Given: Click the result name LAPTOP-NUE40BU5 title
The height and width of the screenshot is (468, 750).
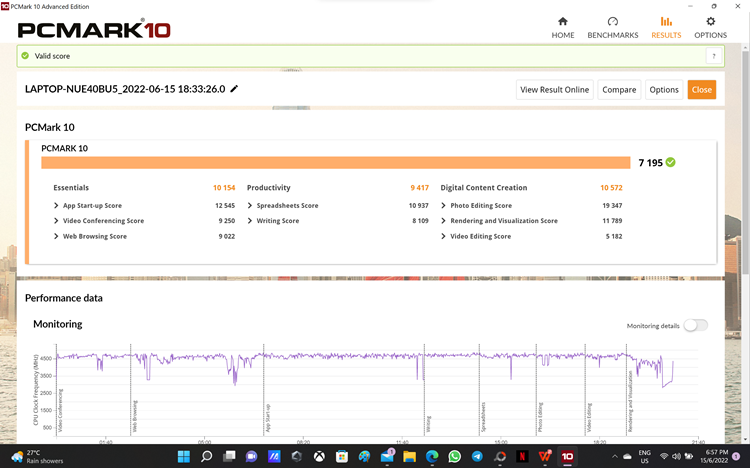Looking at the screenshot, I should click(125, 89).
